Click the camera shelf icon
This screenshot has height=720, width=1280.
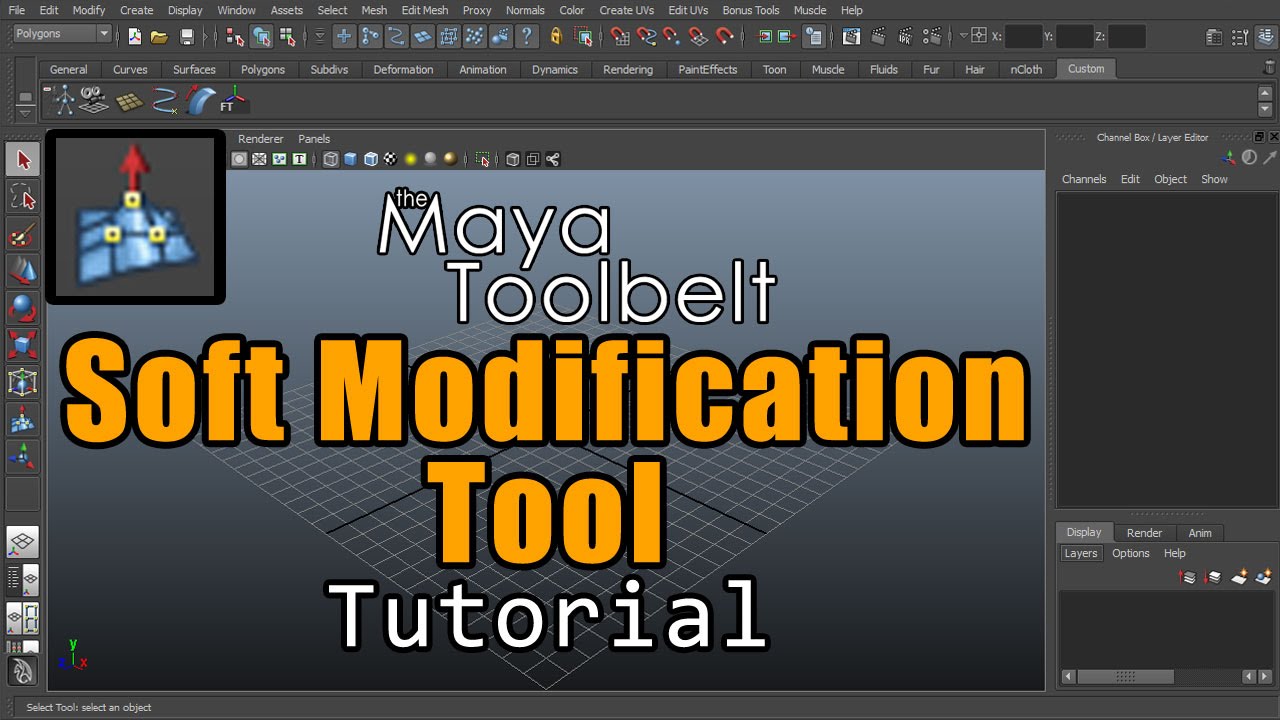[95, 100]
